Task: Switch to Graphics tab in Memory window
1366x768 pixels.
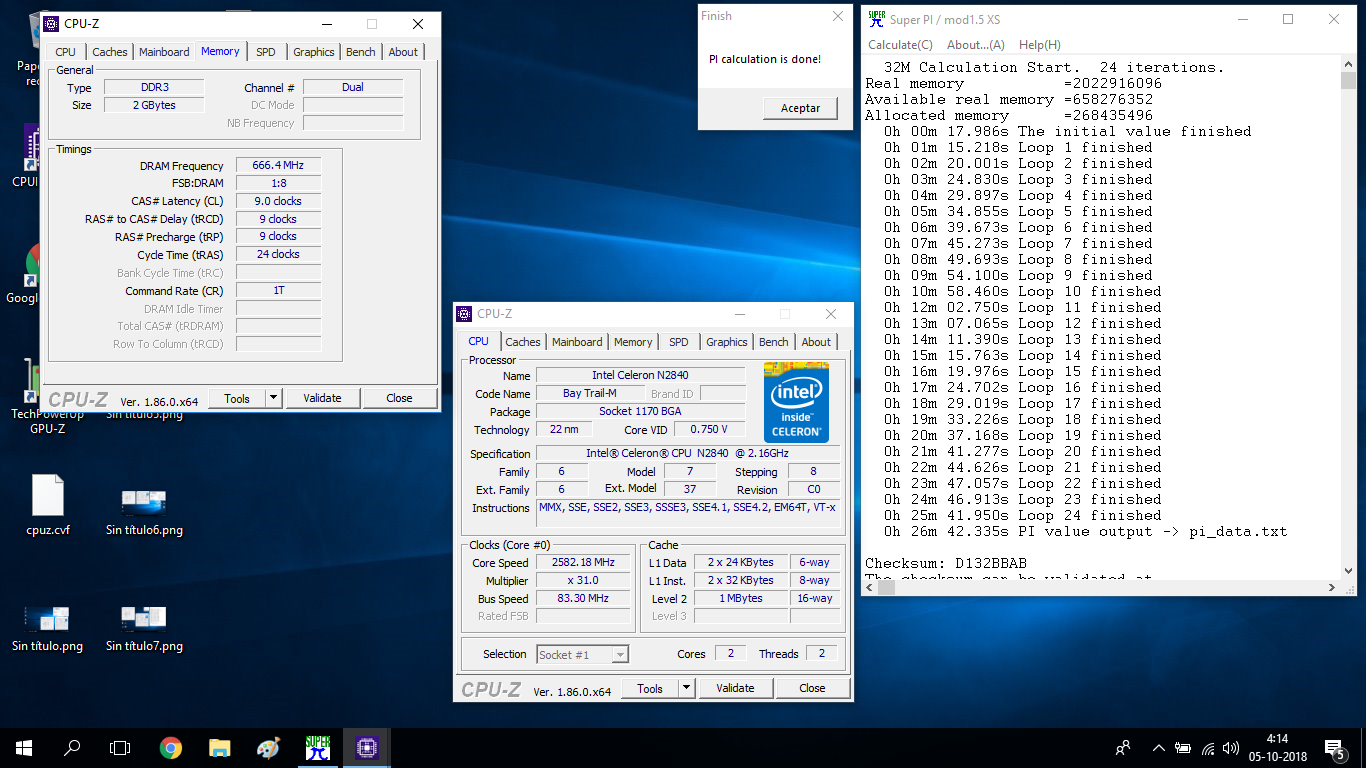Action: 314,52
